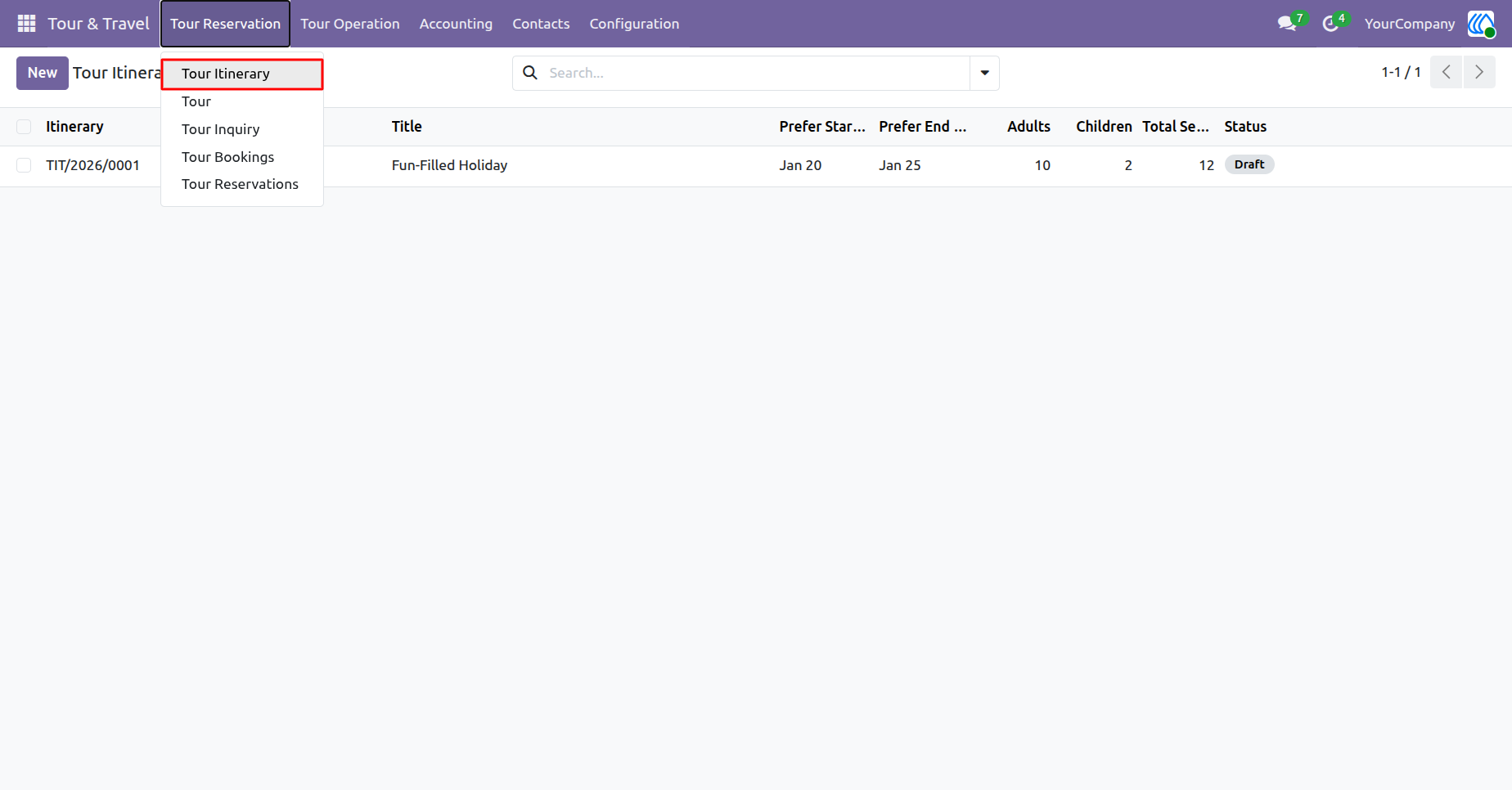Go to the next page arrow
This screenshot has height=790, width=1512.
click(1479, 72)
